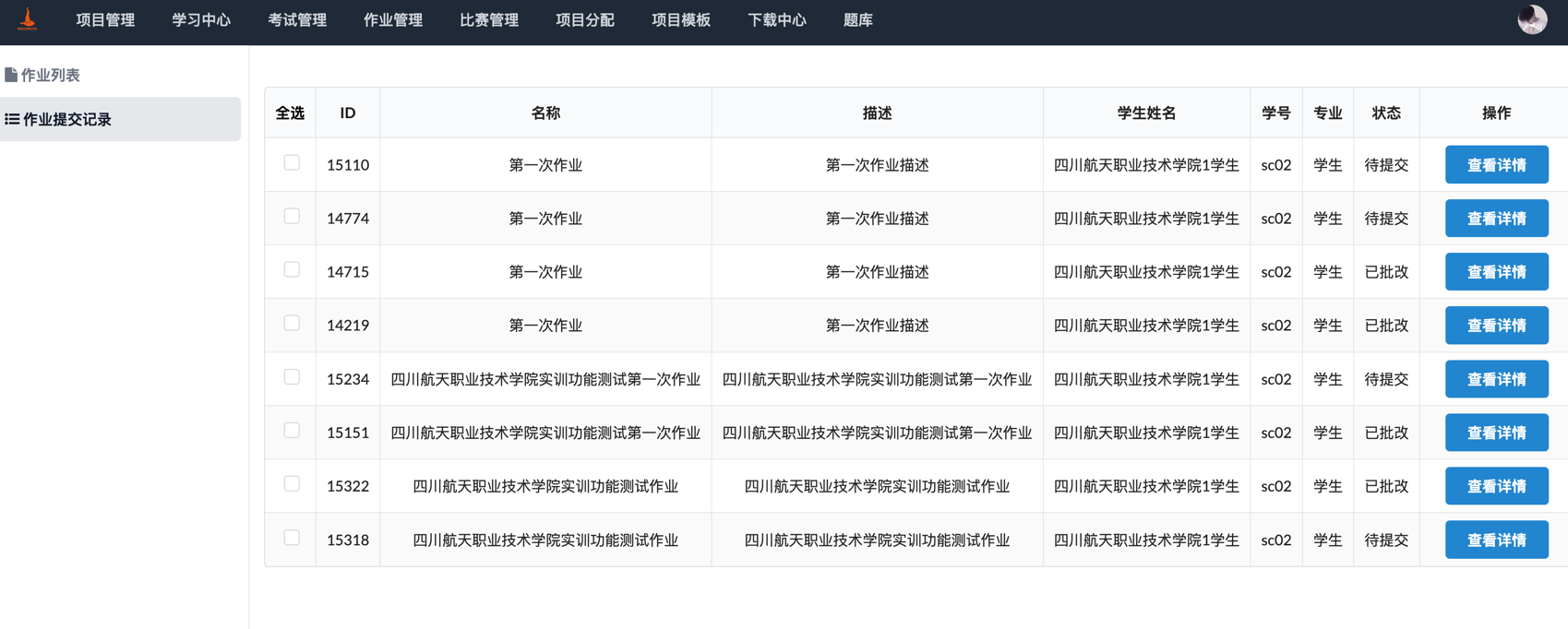Check the box for row ID 15322
The height and width of the screenshot is (629, 1568).
pos(292,483)
